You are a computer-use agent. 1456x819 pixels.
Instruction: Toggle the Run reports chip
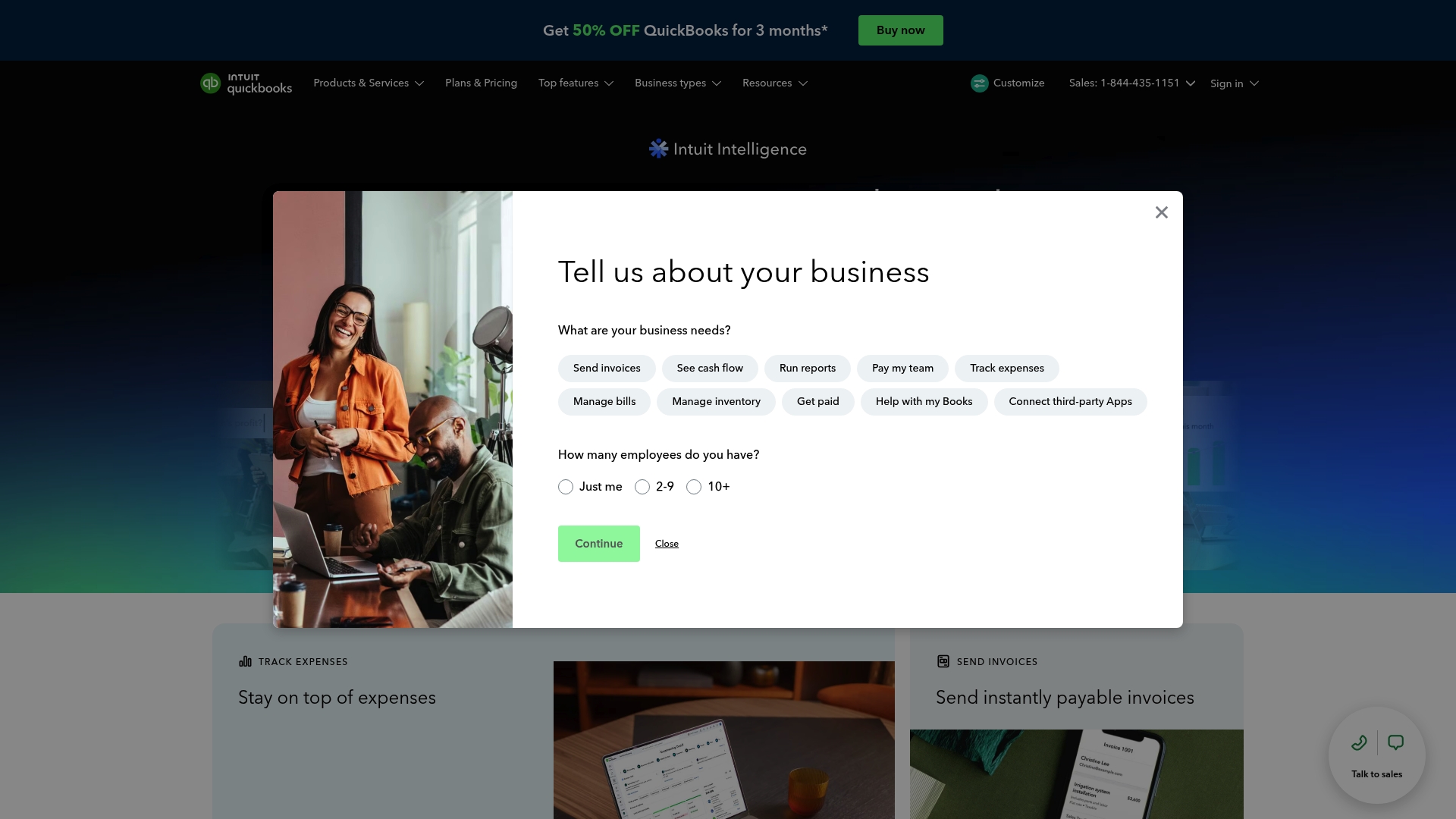tap(808, 369)
